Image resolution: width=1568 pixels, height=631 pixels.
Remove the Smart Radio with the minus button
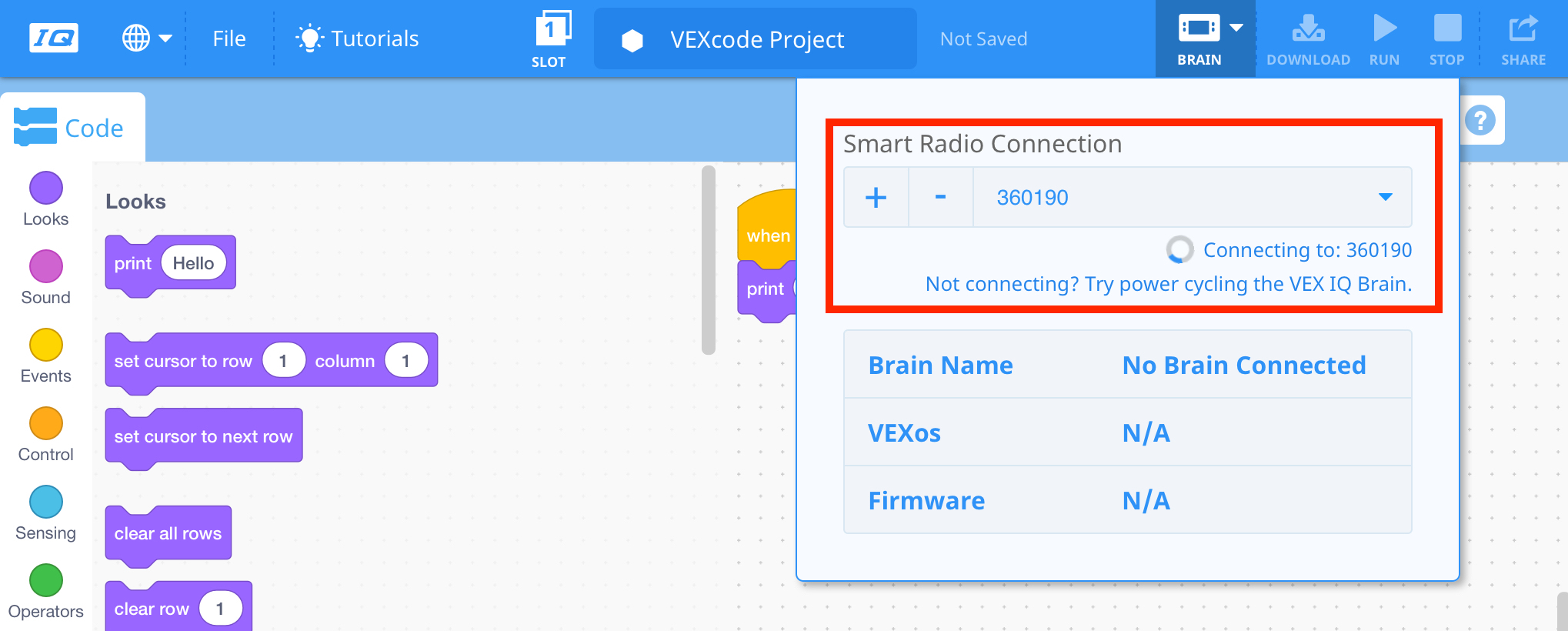point(940,197)
